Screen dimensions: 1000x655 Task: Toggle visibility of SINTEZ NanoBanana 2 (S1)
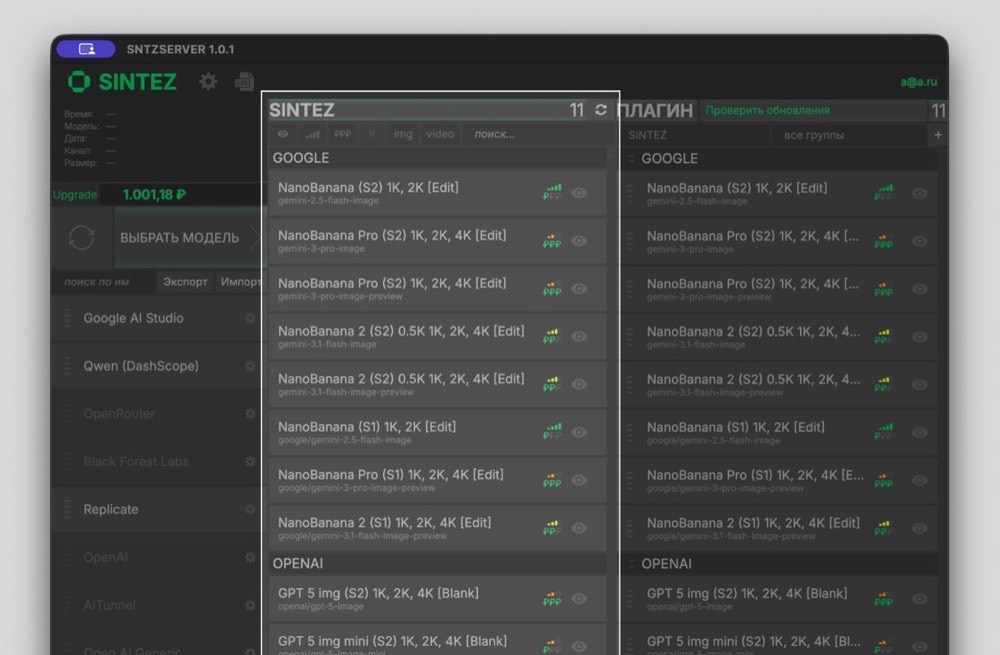579,527
